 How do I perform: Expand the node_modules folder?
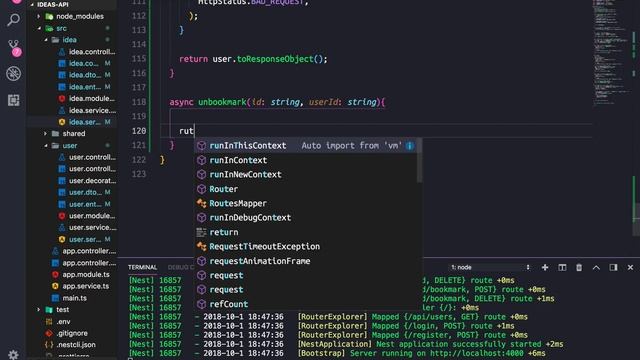pyautogui.click(x=73, y=16)
